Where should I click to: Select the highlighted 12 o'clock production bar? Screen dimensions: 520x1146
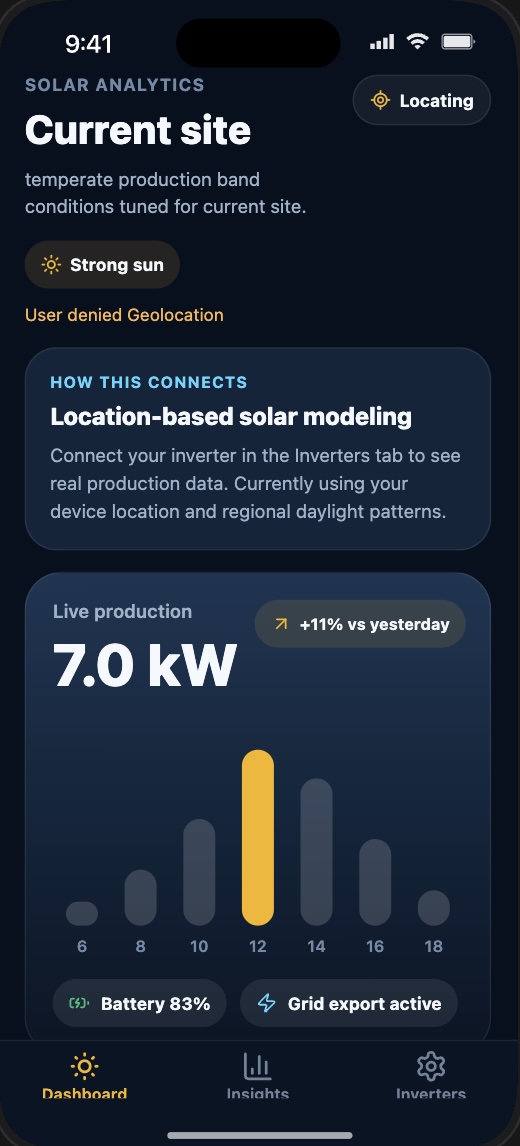pos(257,838)
